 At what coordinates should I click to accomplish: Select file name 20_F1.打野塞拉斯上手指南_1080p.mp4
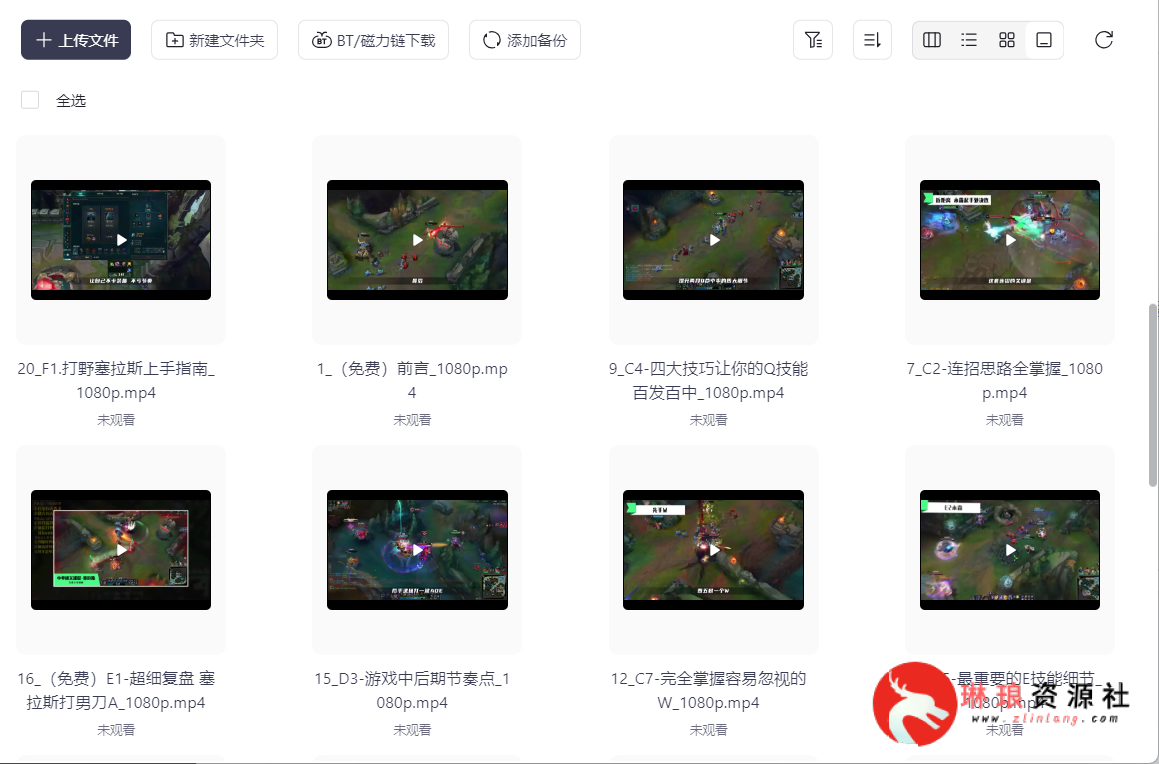[116, 381]
